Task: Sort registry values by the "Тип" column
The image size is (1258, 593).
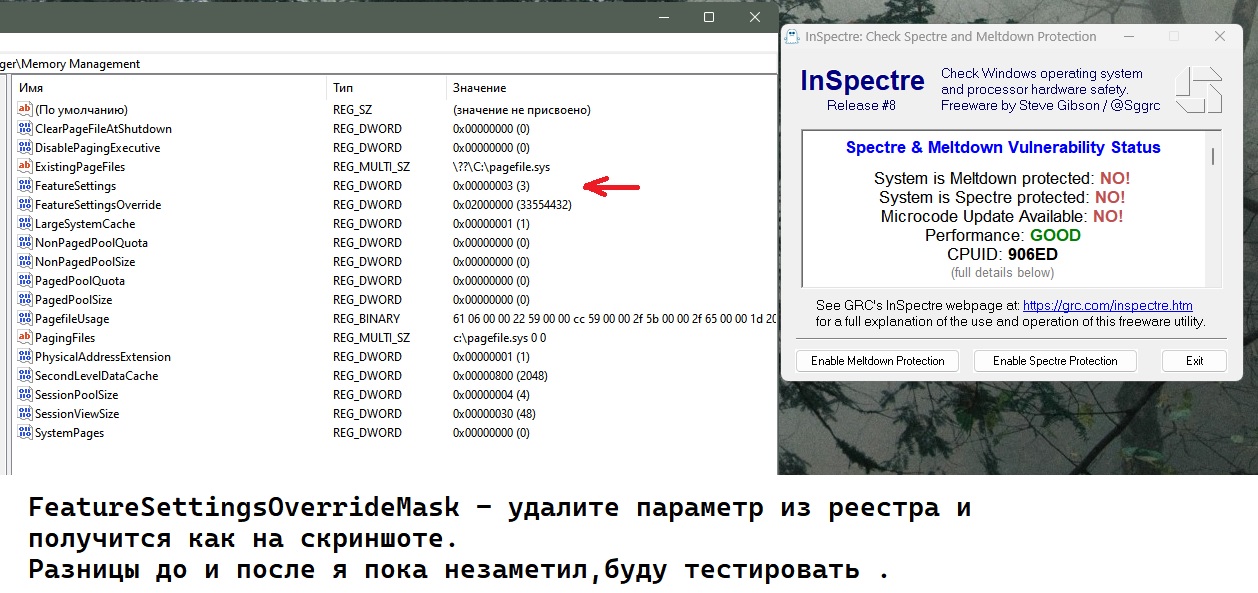Action: (345, 87)
